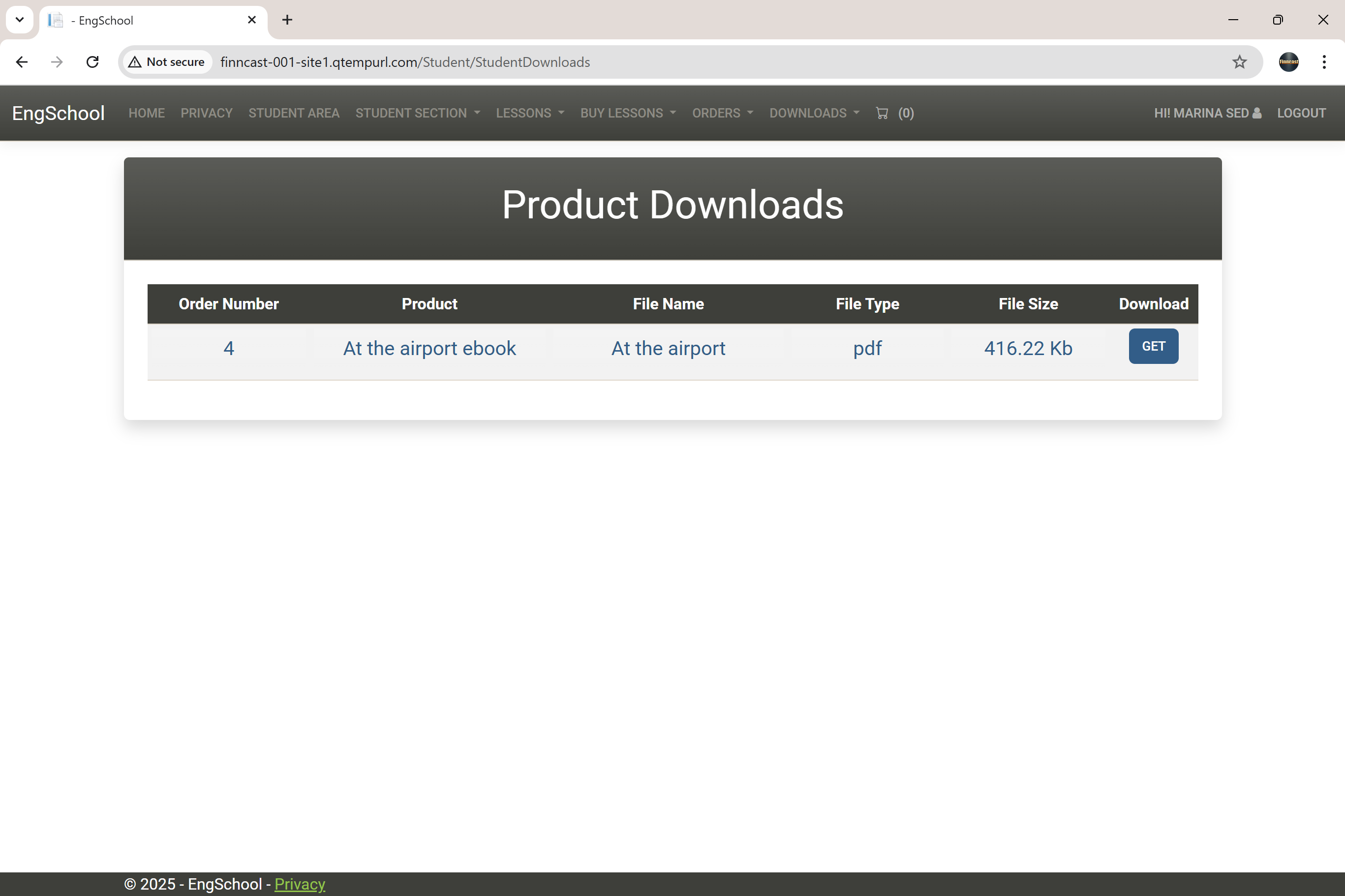Screen dimensions: 1345x896
Task: Click the GET download button
Action: [1153, 346]
